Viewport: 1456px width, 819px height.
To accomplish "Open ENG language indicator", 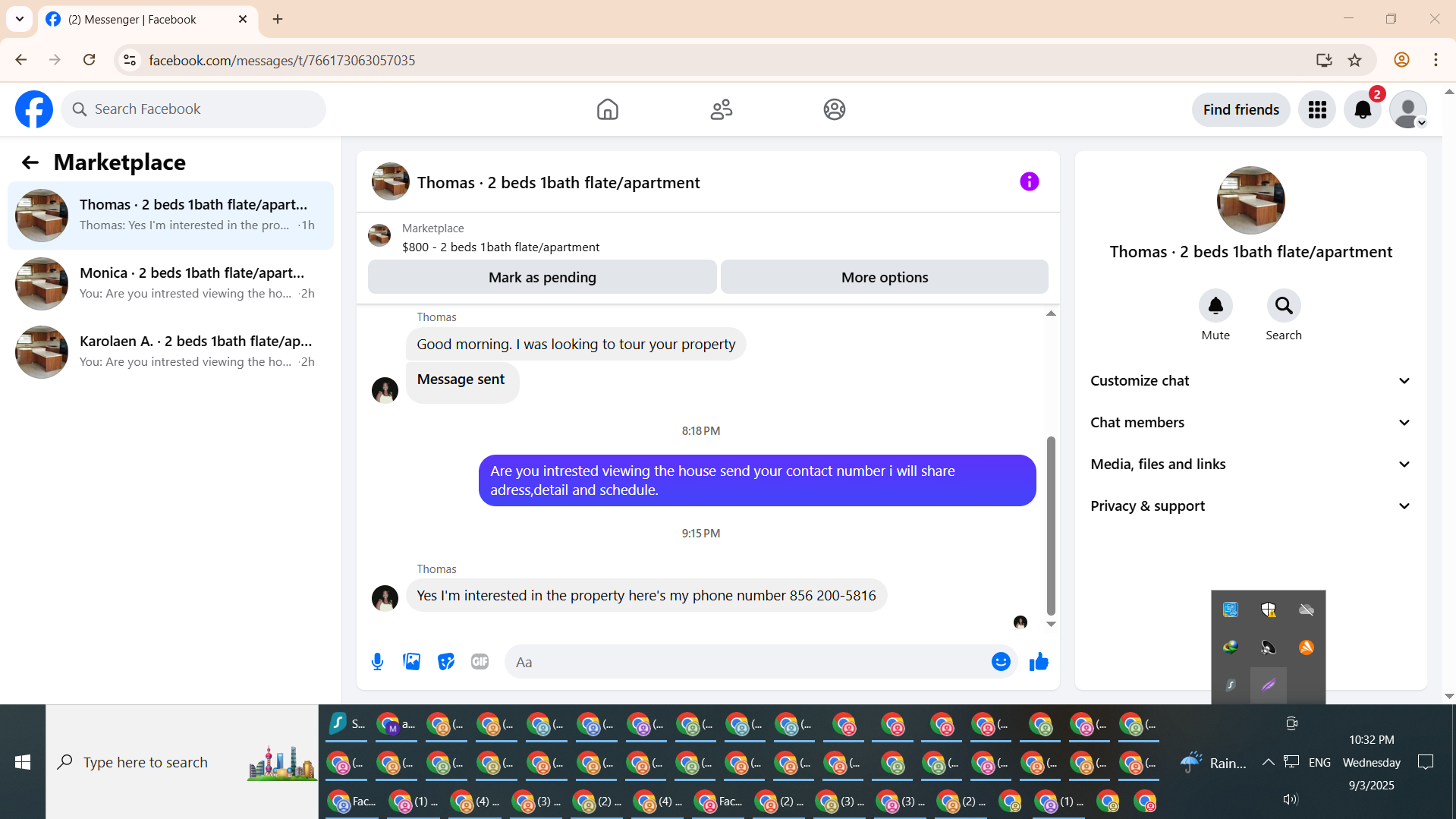I will [1319, 762].
